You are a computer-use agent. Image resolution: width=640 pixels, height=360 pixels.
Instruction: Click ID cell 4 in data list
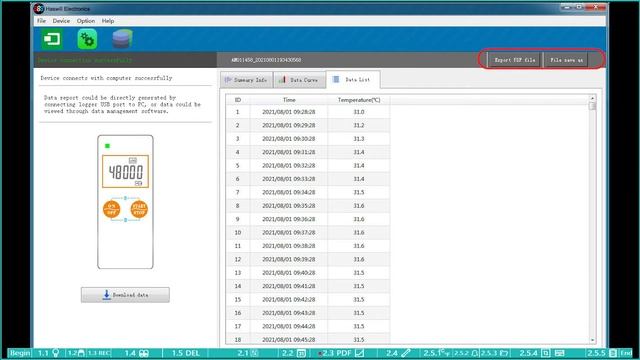point(238,152)
